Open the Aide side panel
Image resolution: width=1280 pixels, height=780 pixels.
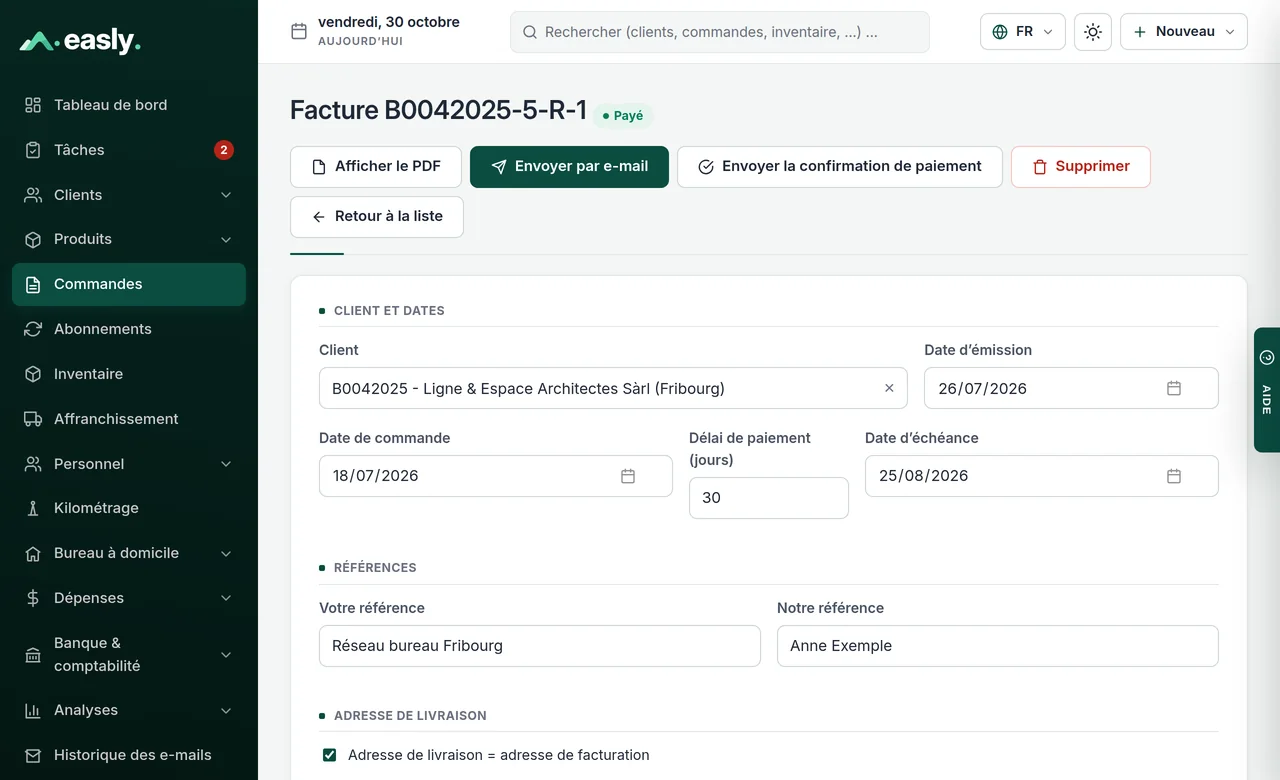point(1267,390)
